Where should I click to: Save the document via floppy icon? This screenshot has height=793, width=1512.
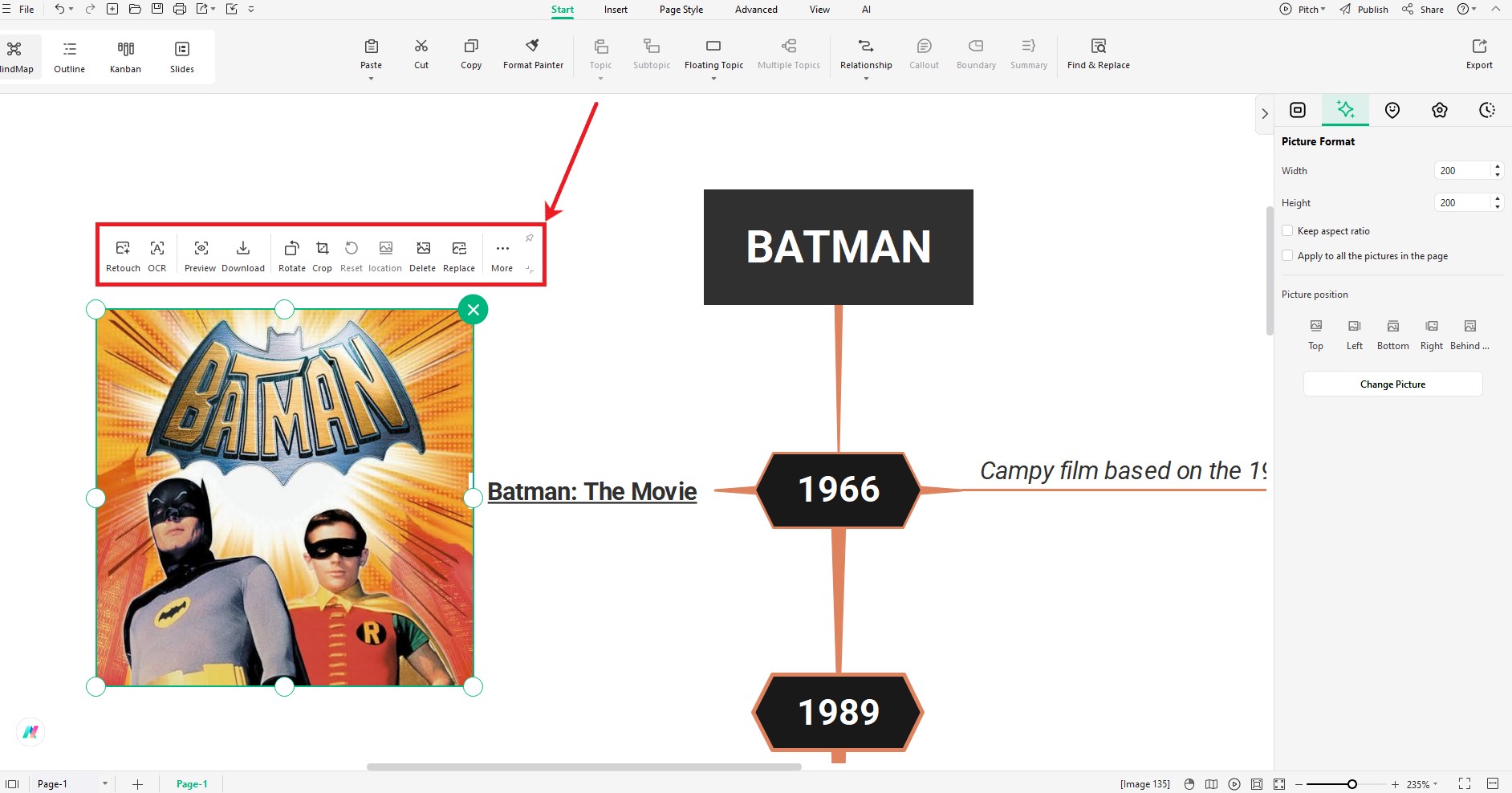[x=157, y=9]
